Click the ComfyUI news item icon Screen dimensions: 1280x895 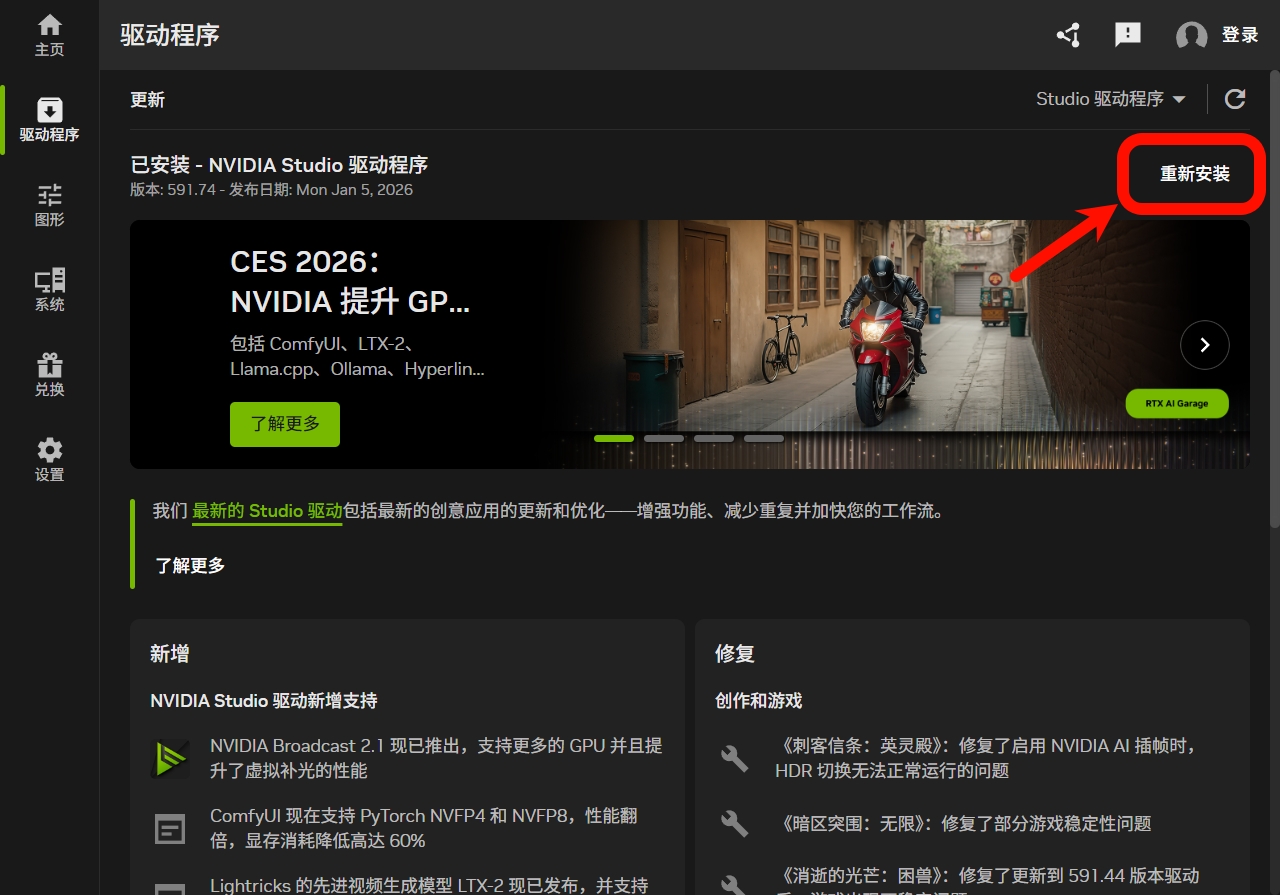tap(170, 829)
